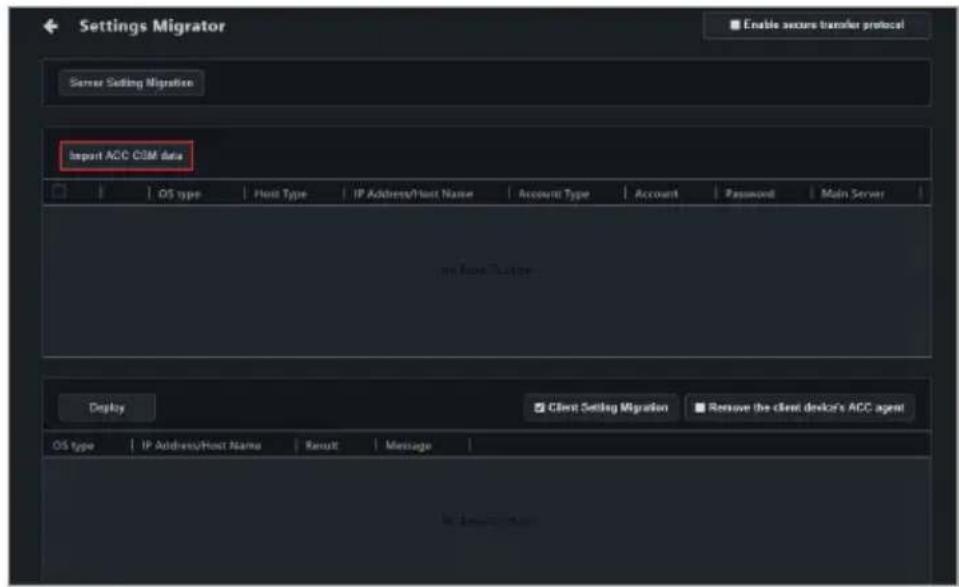Toggle the select-all checkbox in table header
Screen dimensions: 959x587
point(59,192)
